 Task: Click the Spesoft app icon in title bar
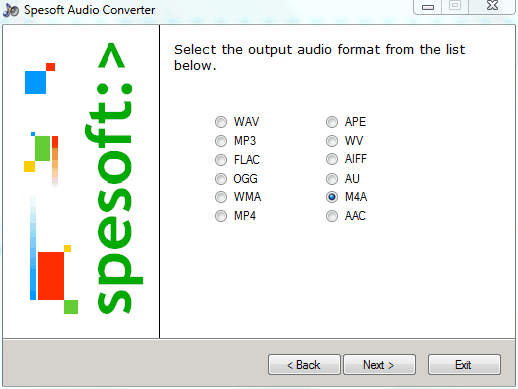click(x=11, y=10)
